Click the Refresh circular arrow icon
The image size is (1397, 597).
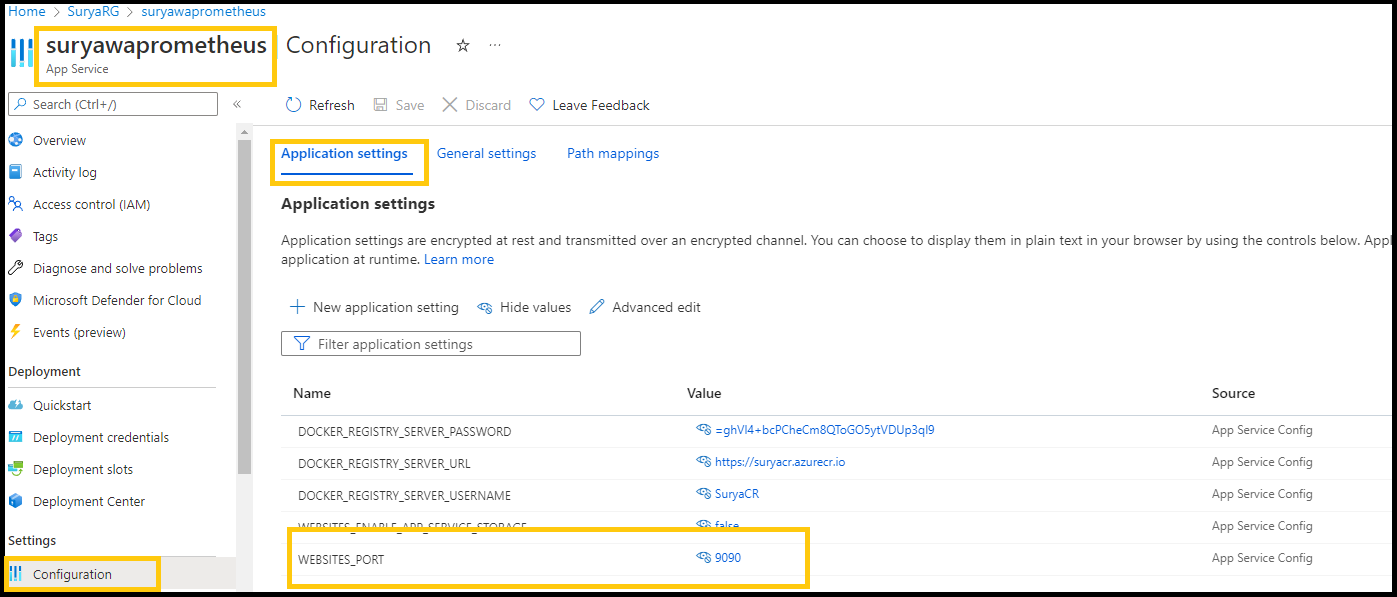(x=293, y=105)
